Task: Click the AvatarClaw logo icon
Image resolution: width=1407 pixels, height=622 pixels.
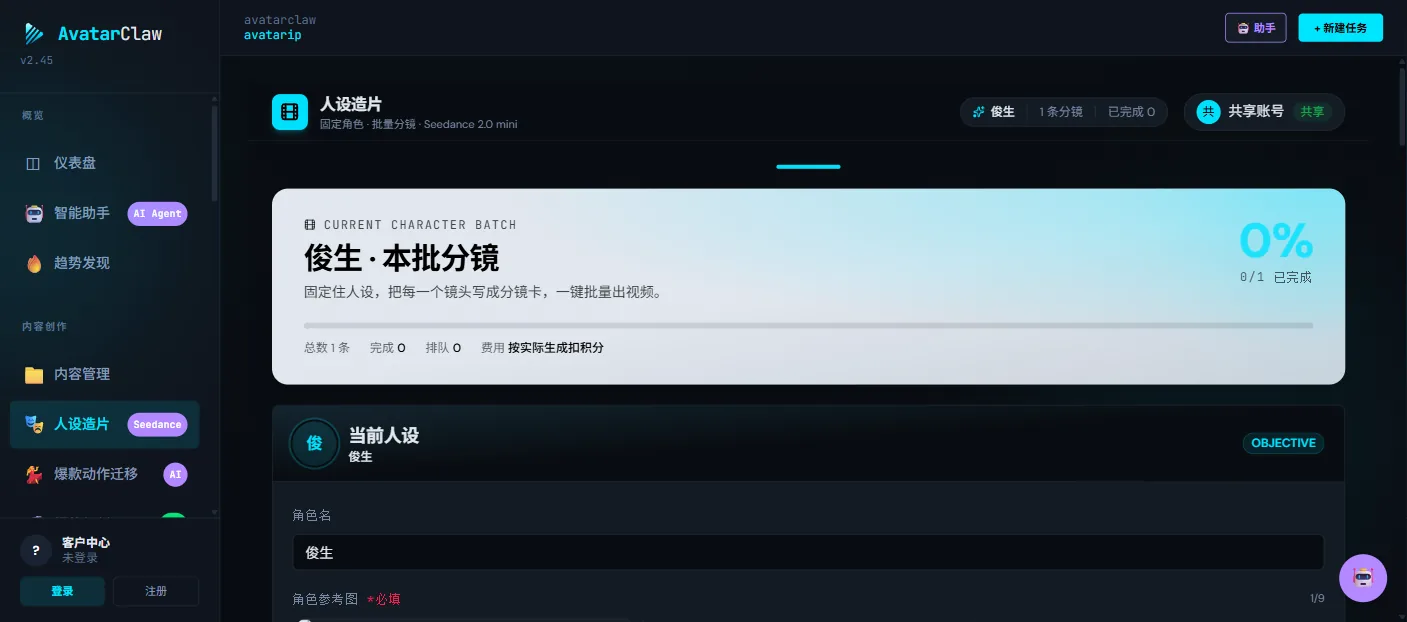Action: (34, 34)
